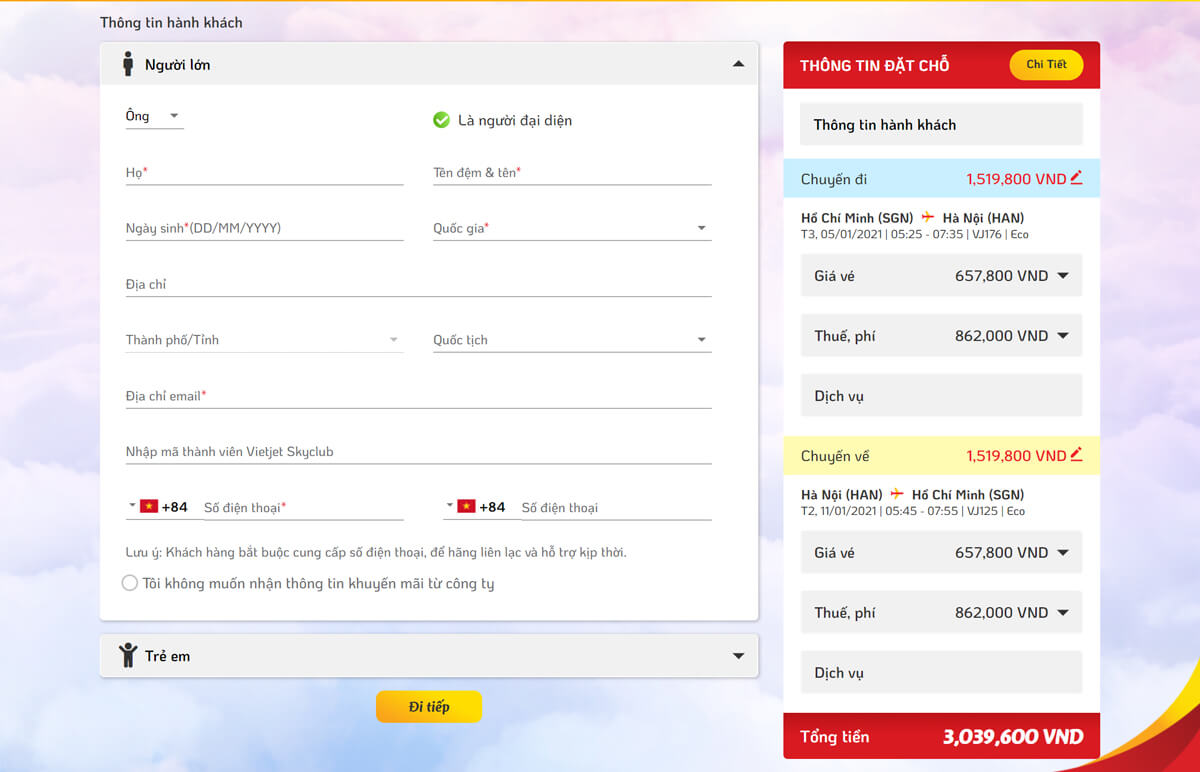Click the edit pencil icon for Chuyến về
The width and height of the screenshot is (1200, 772).
coord(1076,455)
